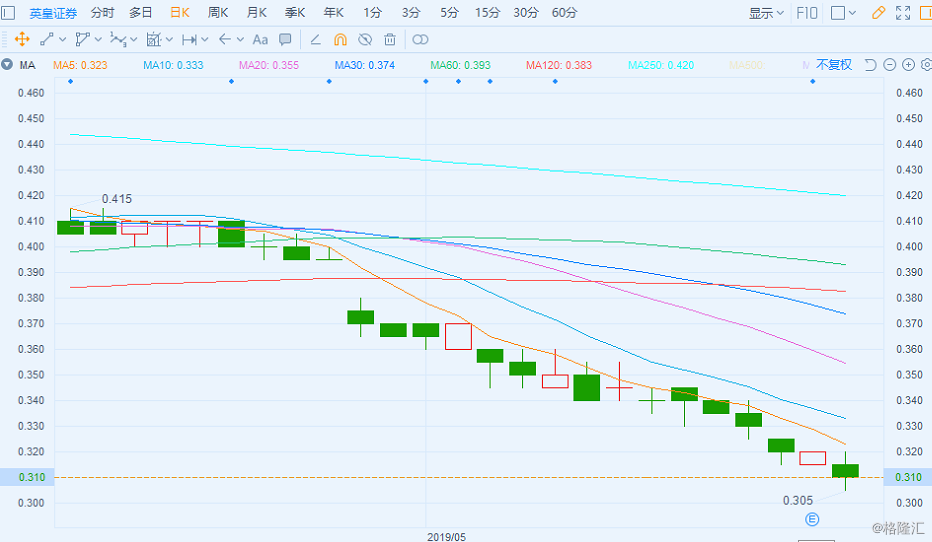Toggle the orange magnet snap tool

(x=340, y=40)
